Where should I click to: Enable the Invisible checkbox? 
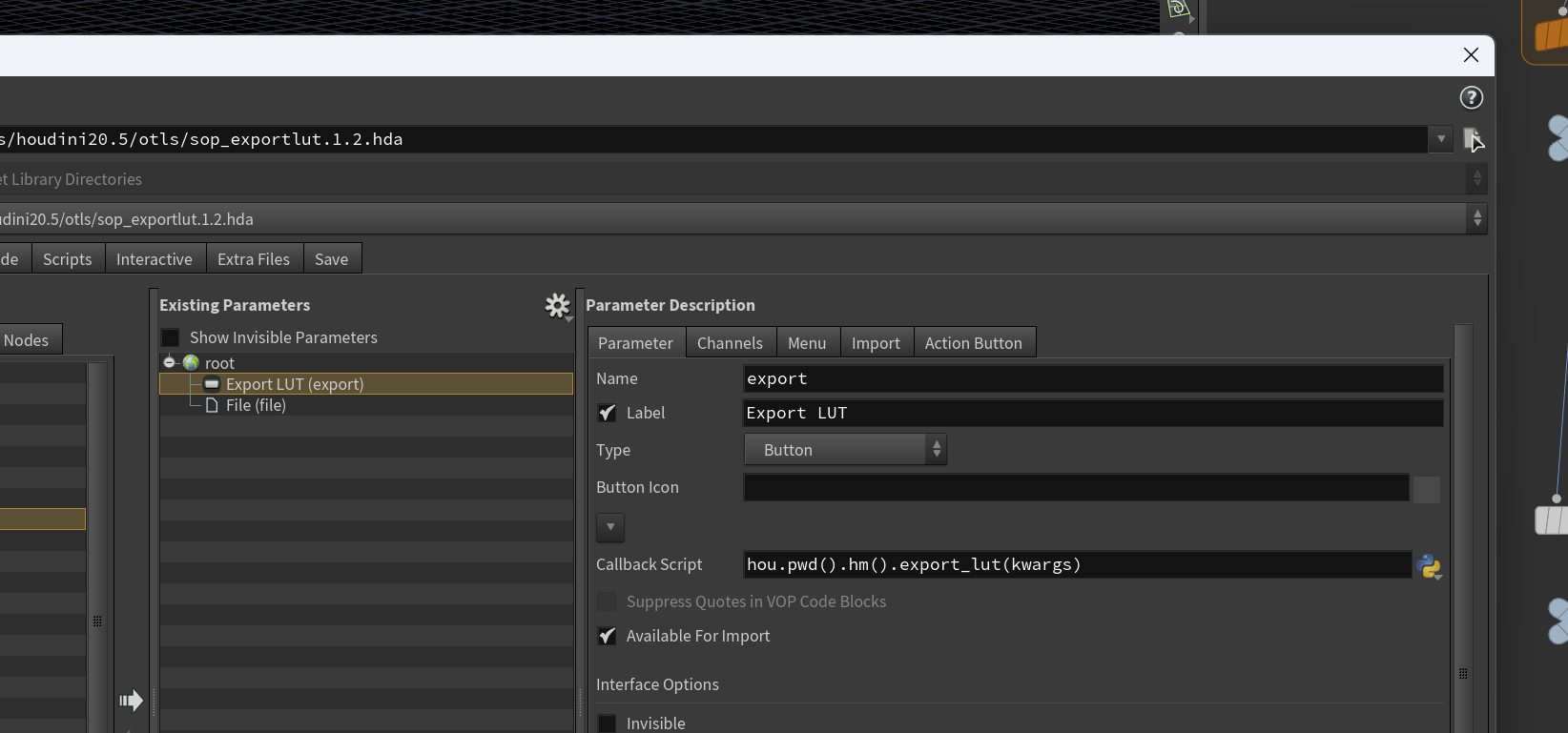607,723
